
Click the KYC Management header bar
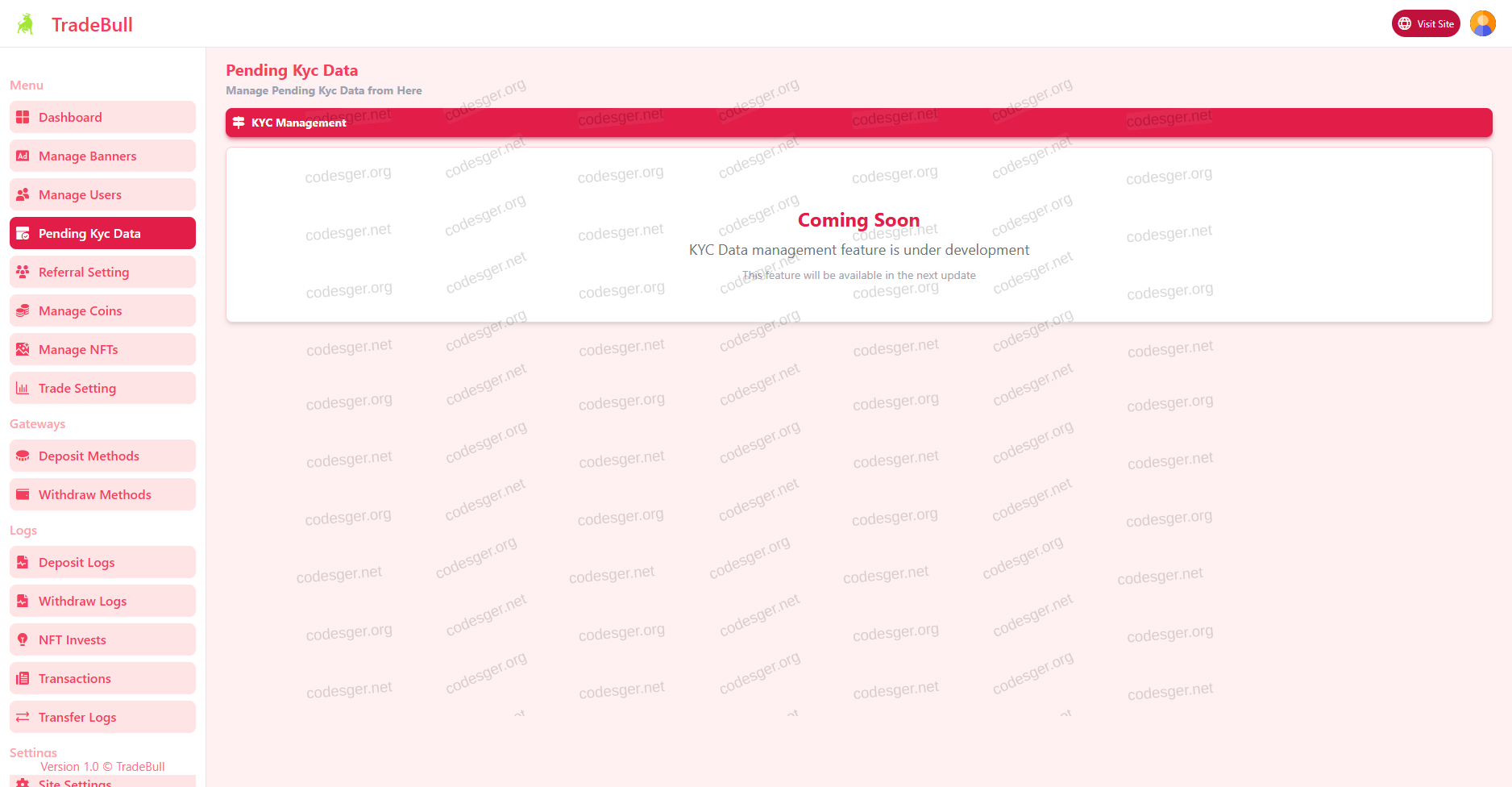pos(858,123)
